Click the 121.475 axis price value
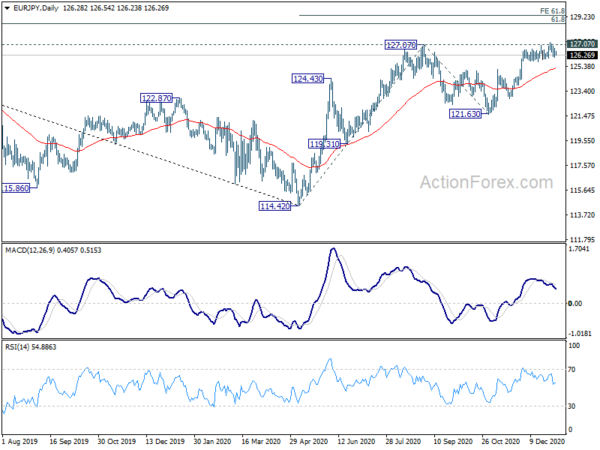Image resolution: width=600 pixels, height=450 pixels. pyautogui.click(x=582, y=116)
